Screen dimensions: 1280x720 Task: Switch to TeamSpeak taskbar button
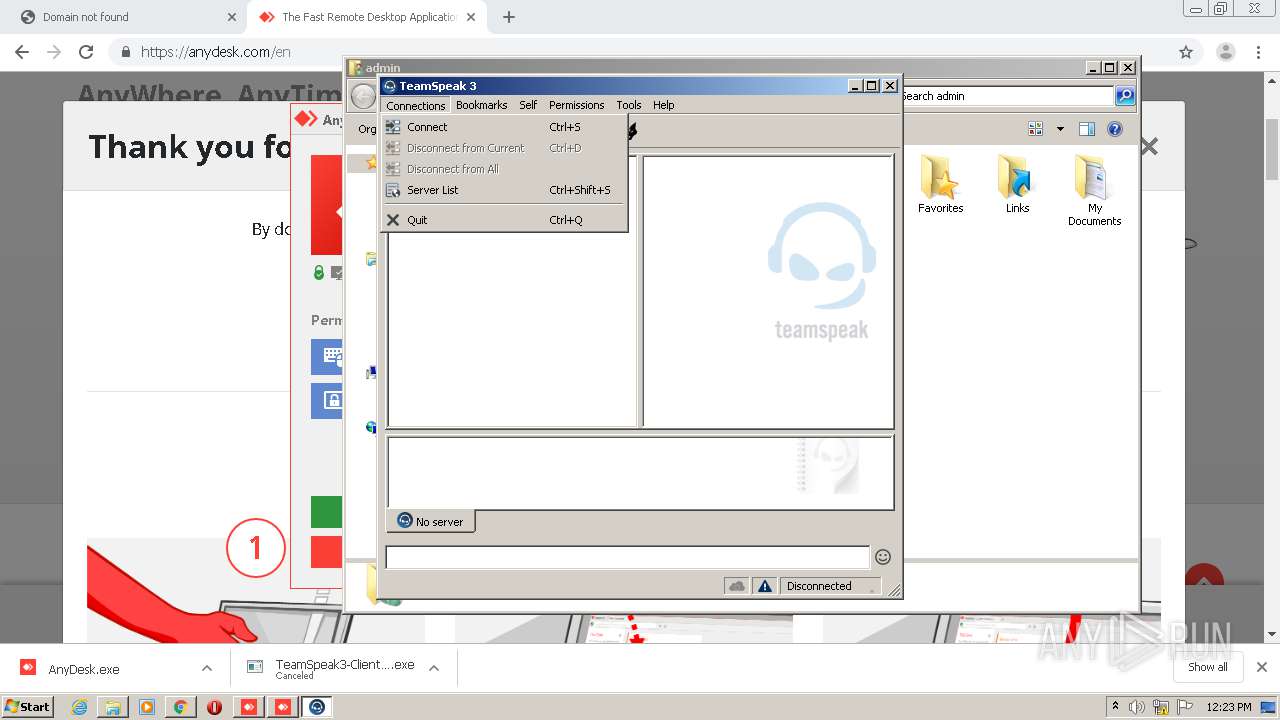(x=317, y=707)
